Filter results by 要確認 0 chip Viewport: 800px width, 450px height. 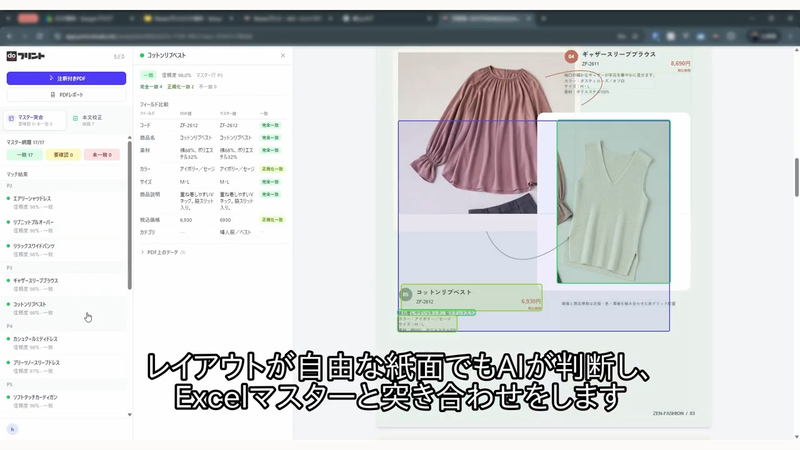pyautogui.click(x=63, y=155)
